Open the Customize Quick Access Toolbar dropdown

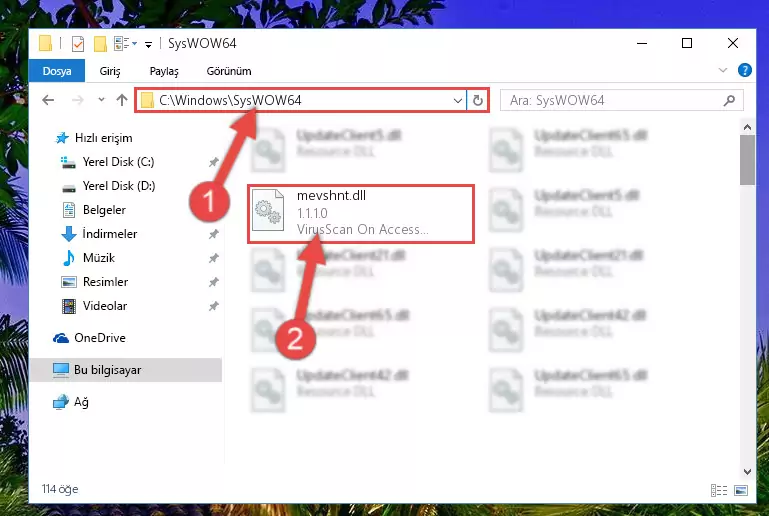coord(148,45)
